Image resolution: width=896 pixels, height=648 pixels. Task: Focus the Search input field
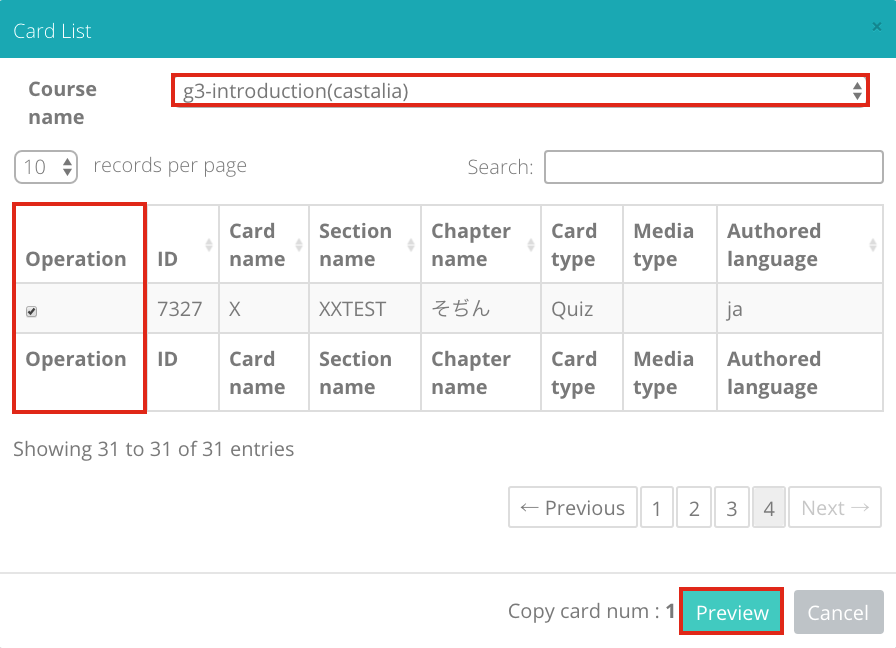[714, 167]
